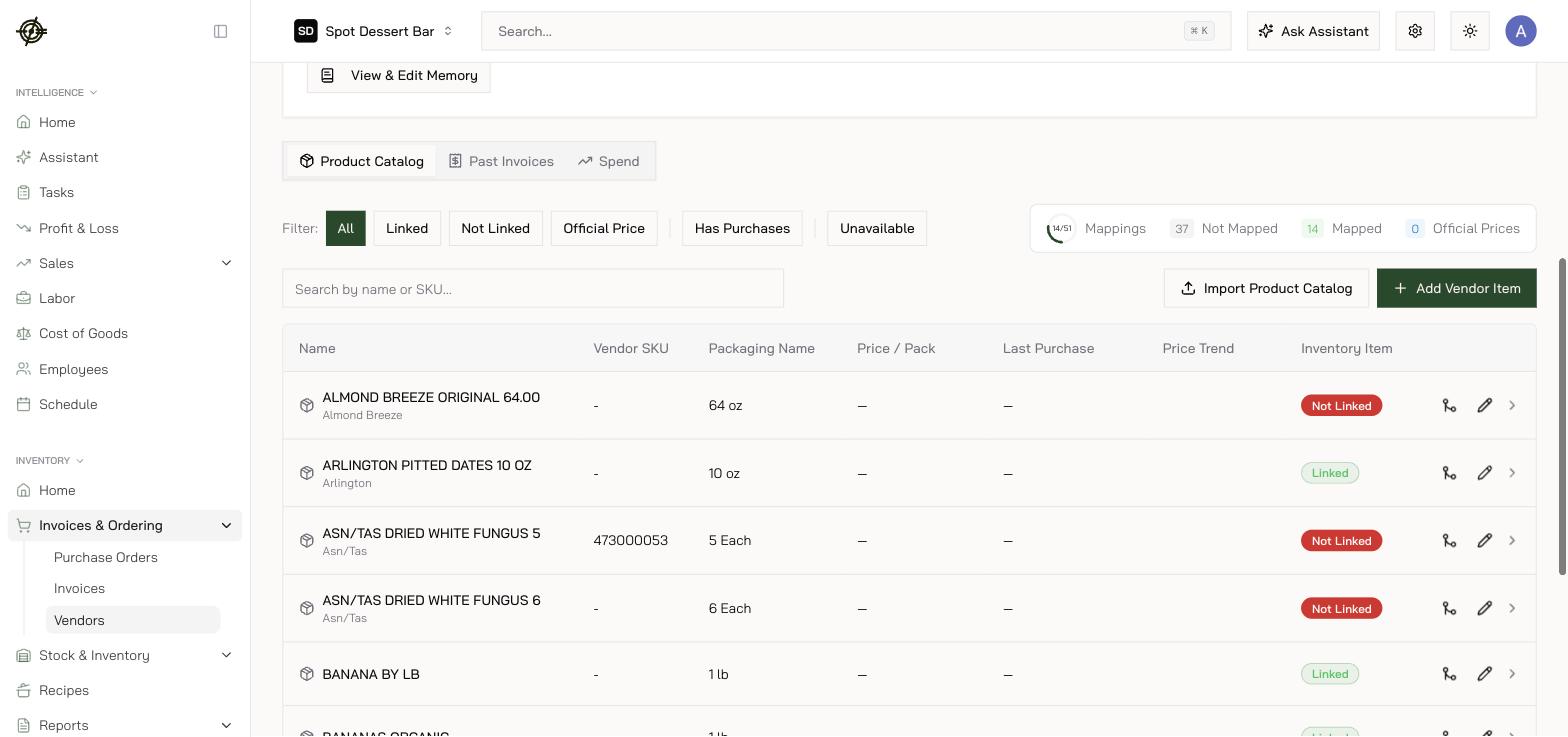Click the page vertical scrollbar

point(1562,417)
